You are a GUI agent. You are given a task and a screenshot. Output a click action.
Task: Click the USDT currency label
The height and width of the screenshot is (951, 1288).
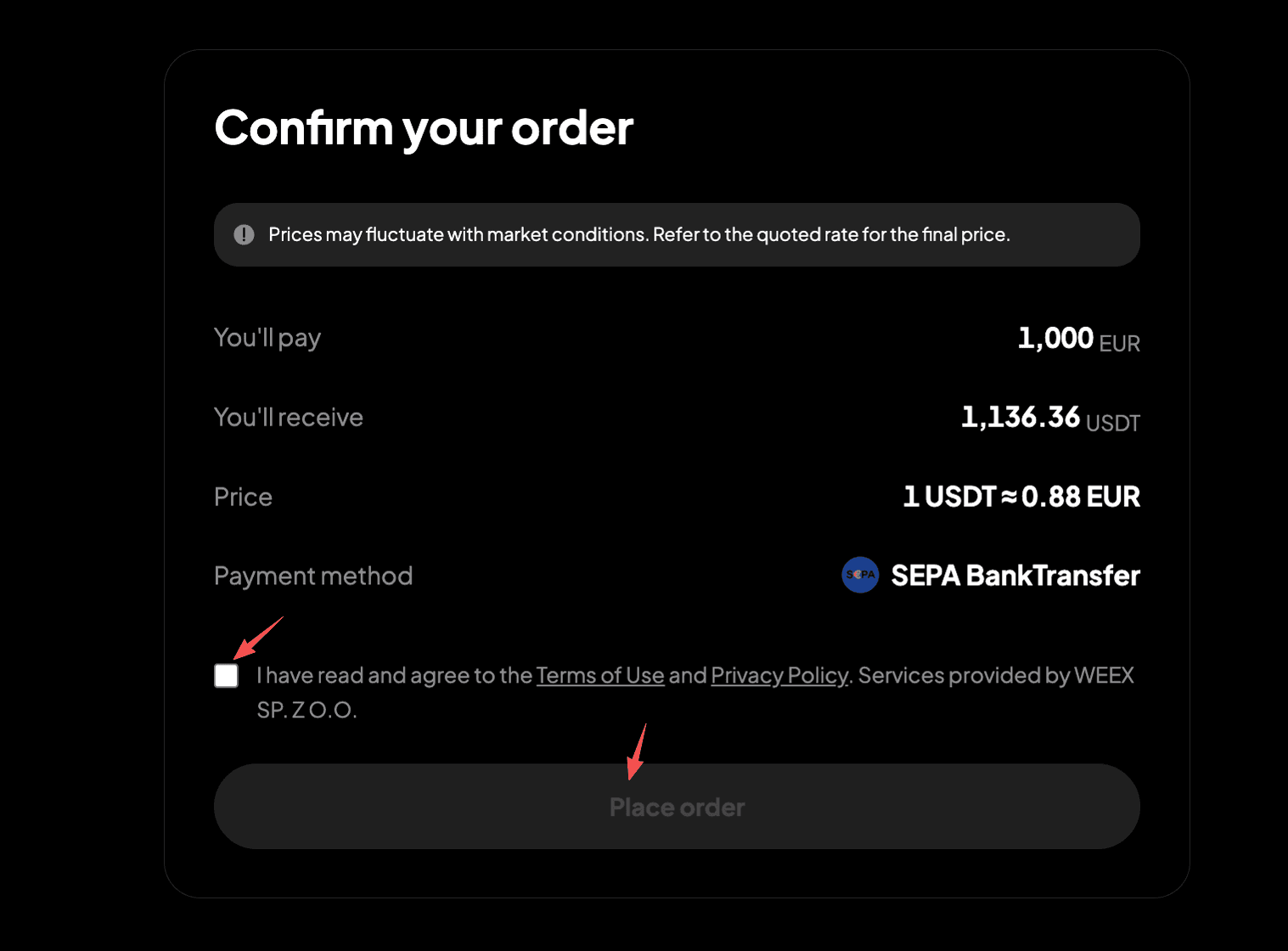[1112, 423]
